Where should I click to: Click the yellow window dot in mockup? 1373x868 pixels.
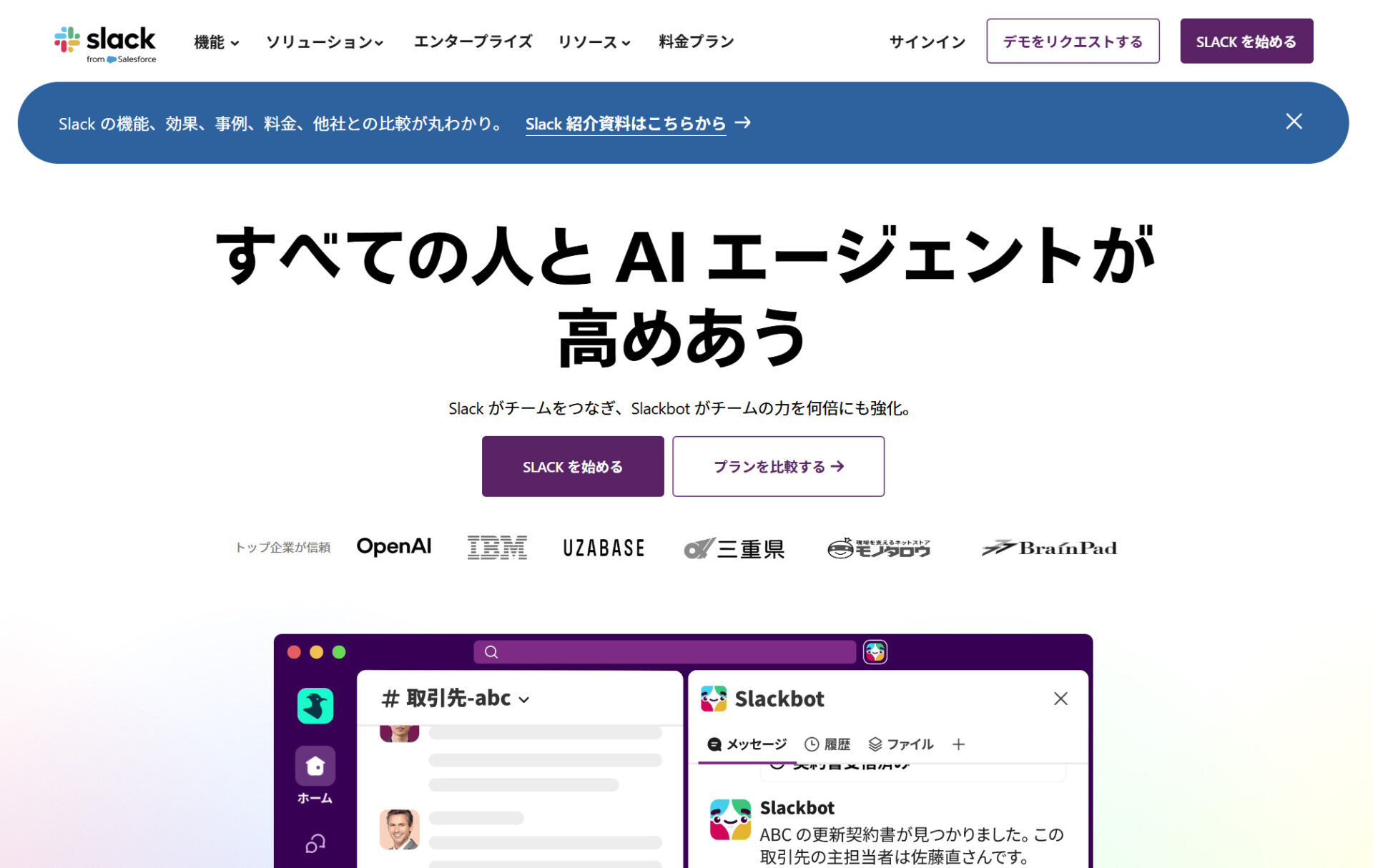(317, 652)
